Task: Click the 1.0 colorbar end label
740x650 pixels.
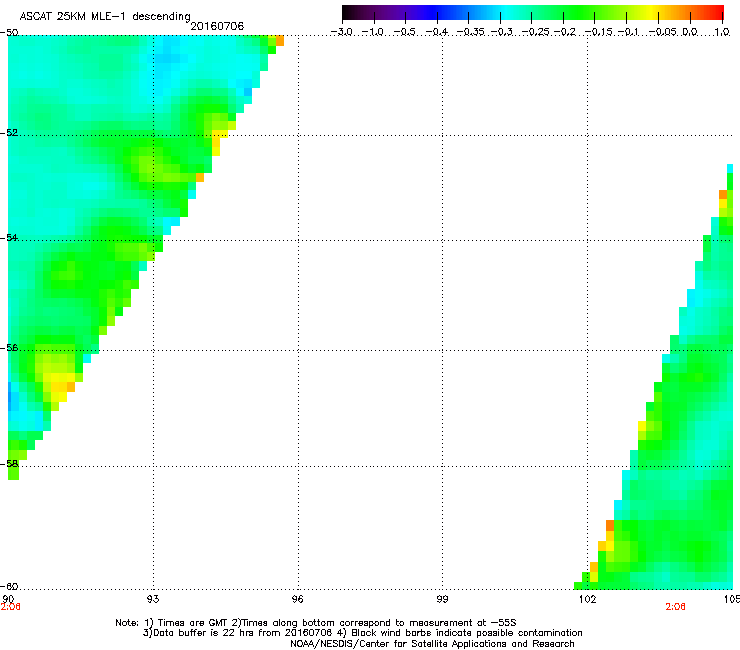Action: (722, 32)
